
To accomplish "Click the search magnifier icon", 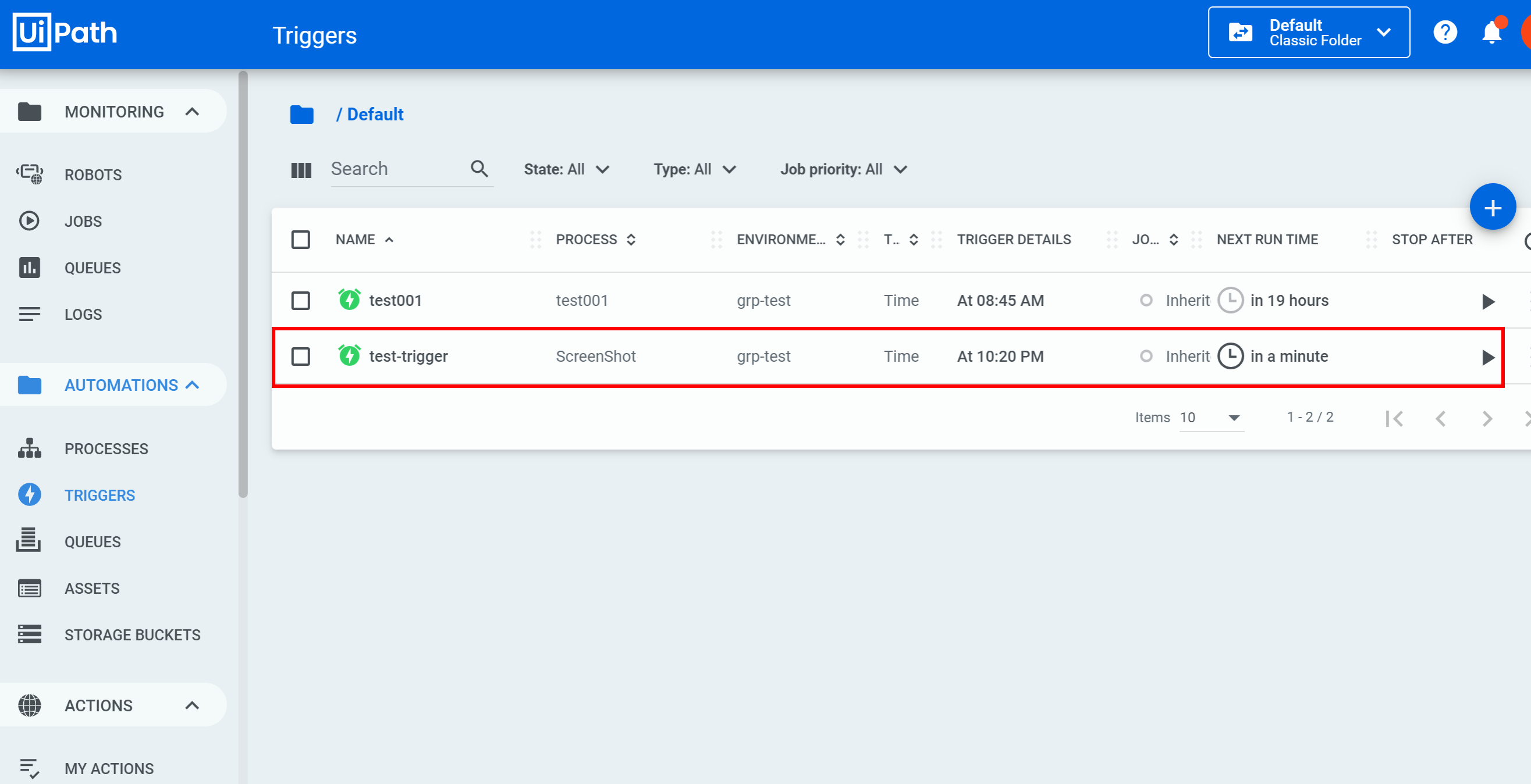I will point(479,169).
